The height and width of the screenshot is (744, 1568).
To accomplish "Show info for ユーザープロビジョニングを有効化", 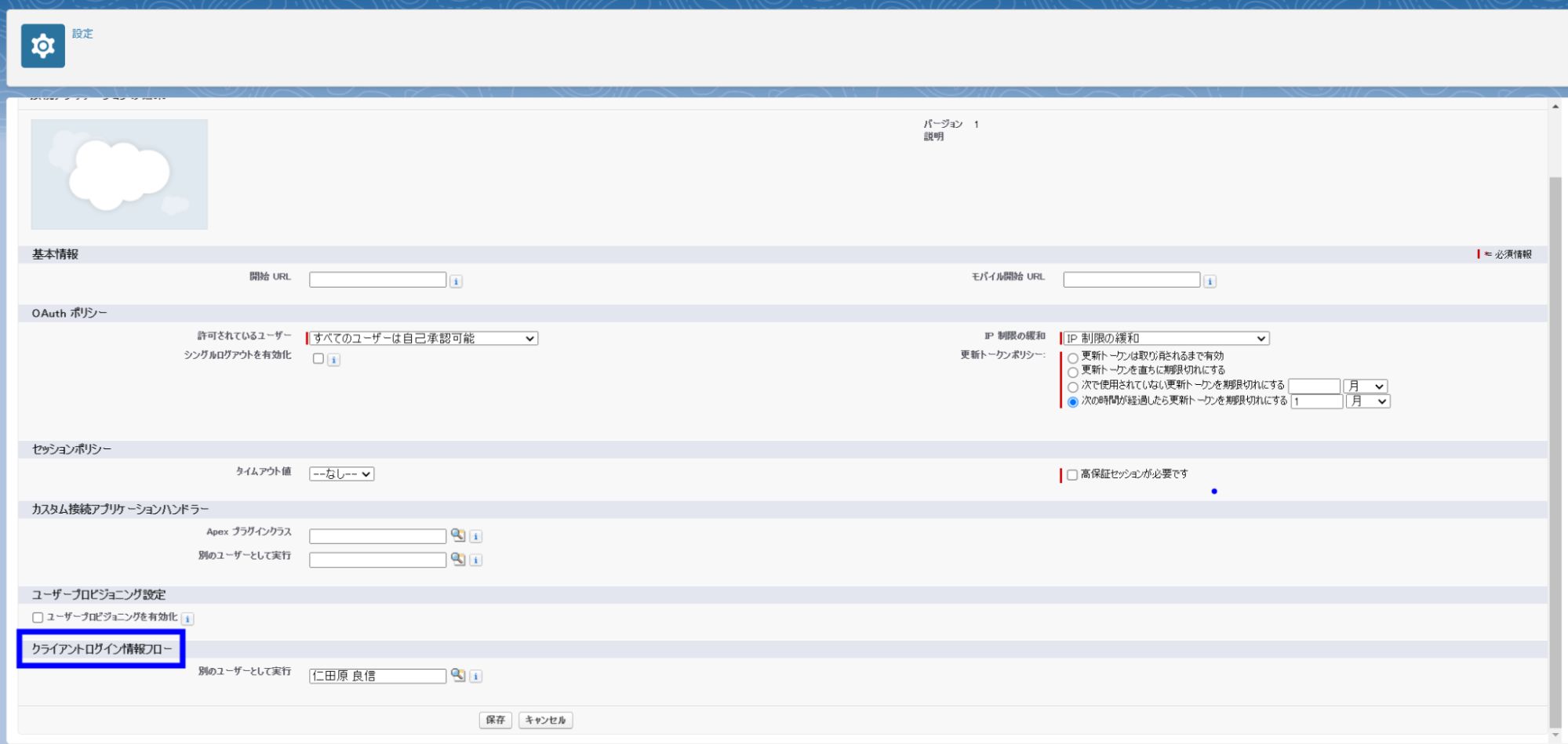I will (187, 619).
